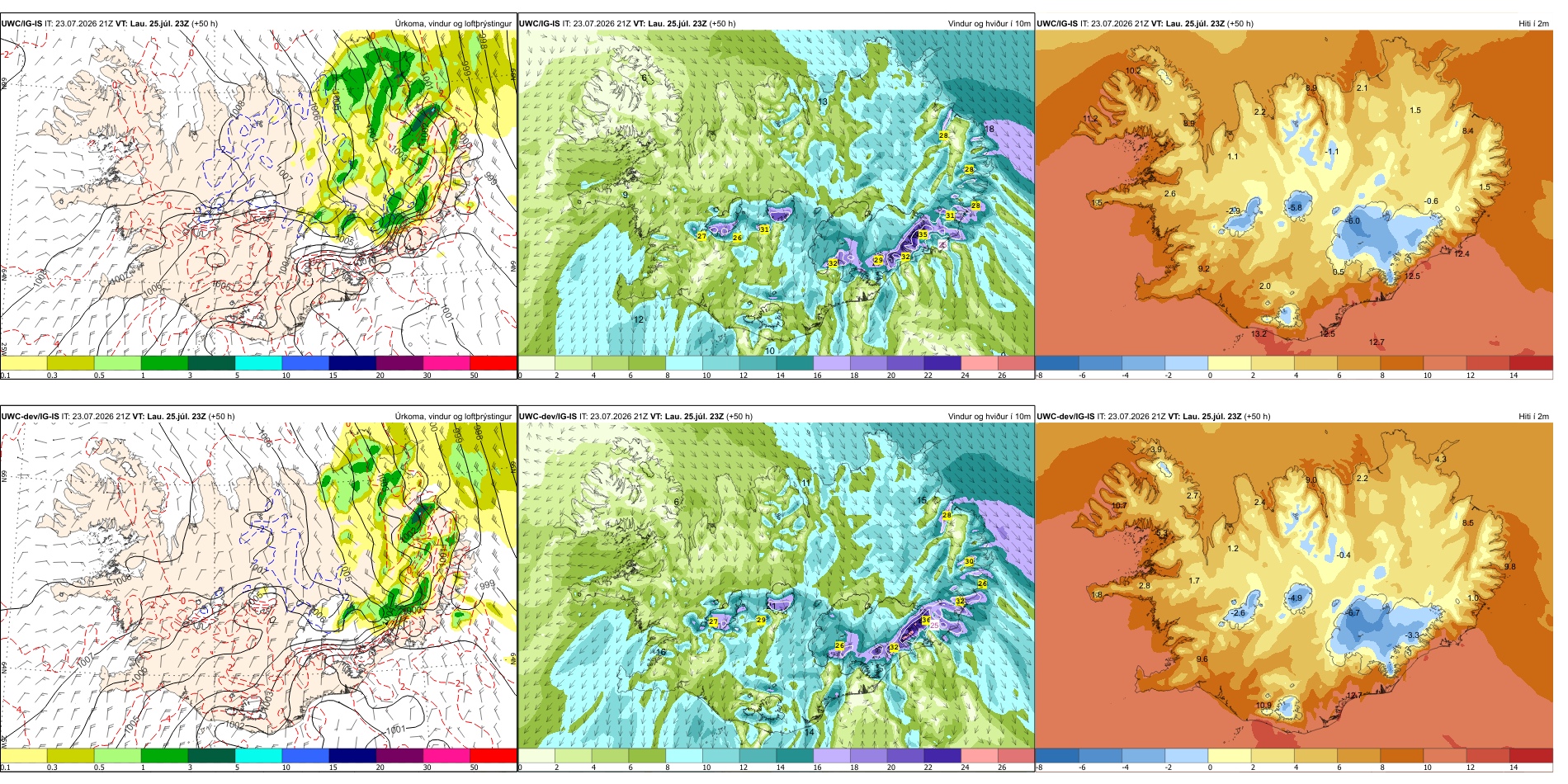The image size is (1568, 784).
Task: Click the dark red 14 swatch in UWC/IG-IS temperature legend
Action: click(1531, 363)
